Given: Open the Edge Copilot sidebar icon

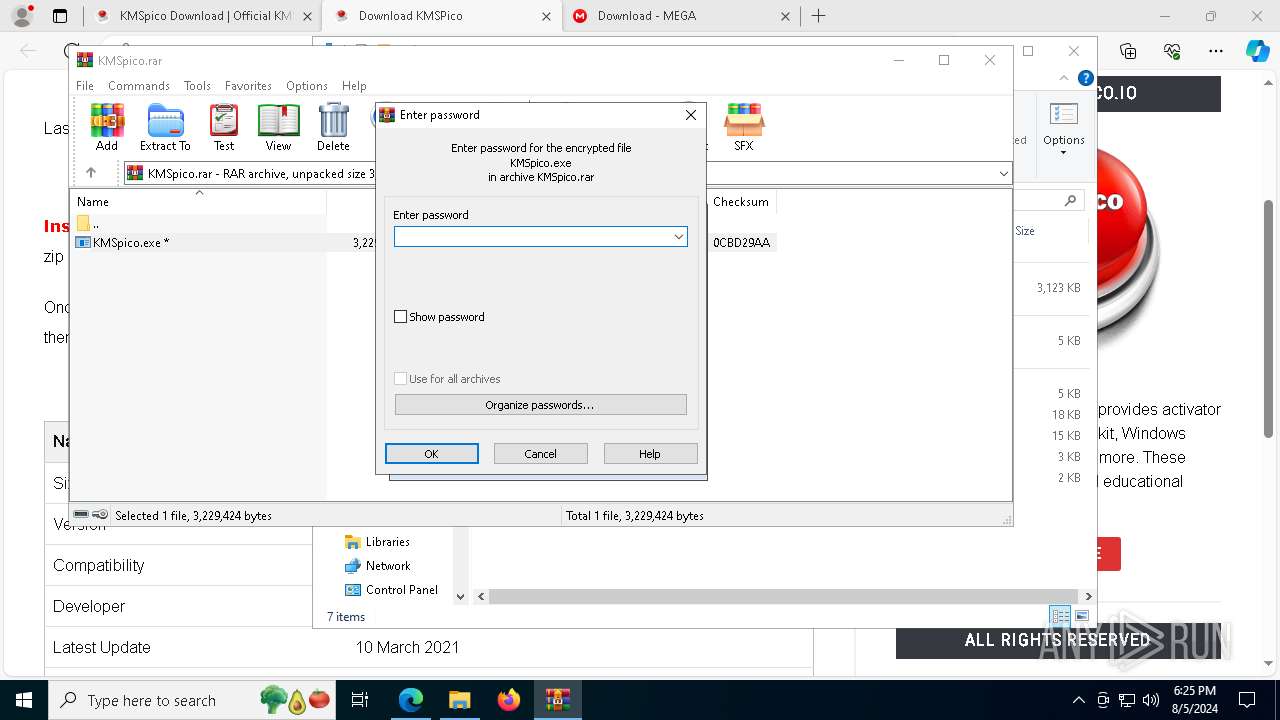Looking at the screenshot, I should [1257, 51].
